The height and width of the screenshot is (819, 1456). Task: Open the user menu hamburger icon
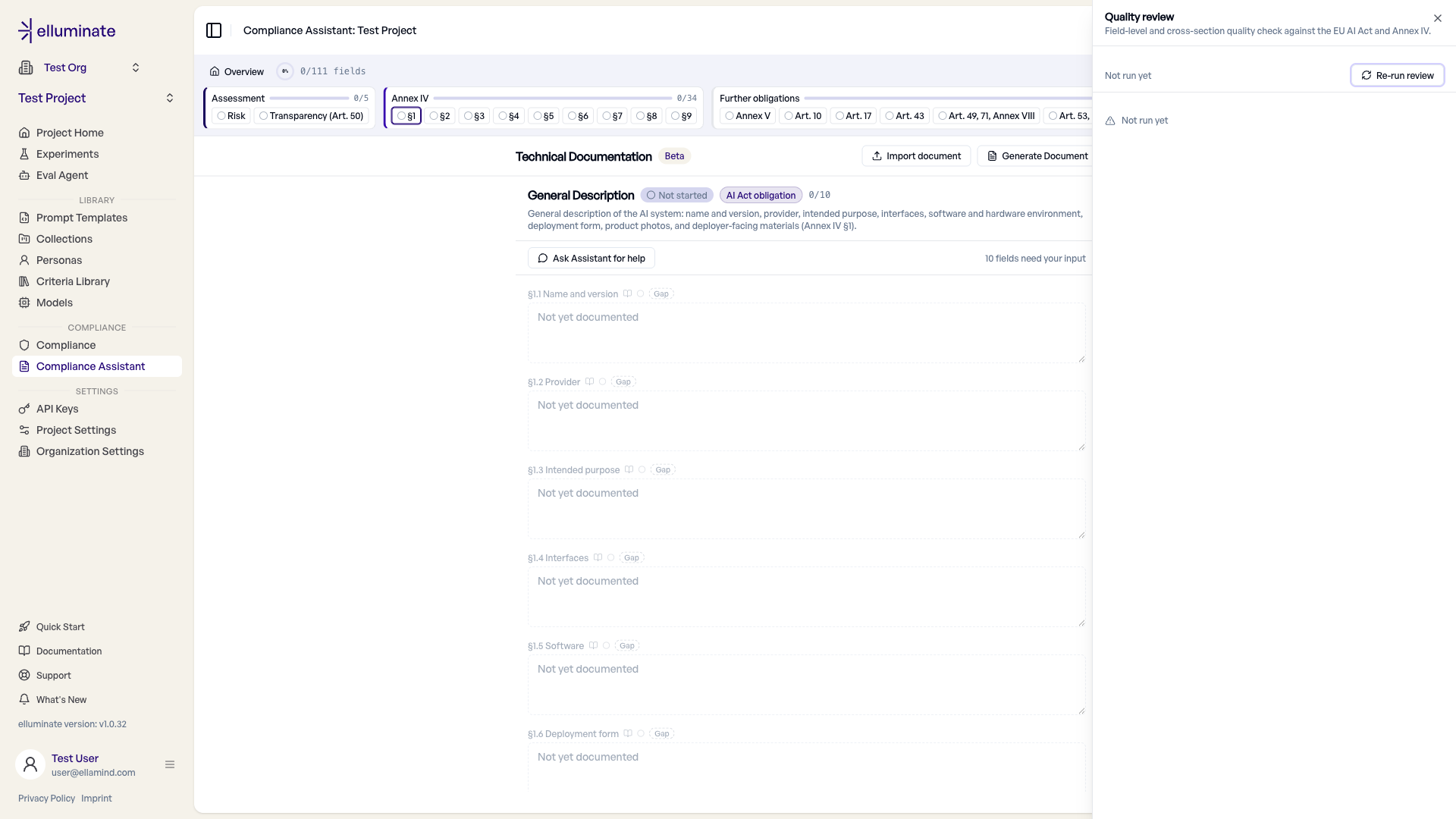pos(170,764)
